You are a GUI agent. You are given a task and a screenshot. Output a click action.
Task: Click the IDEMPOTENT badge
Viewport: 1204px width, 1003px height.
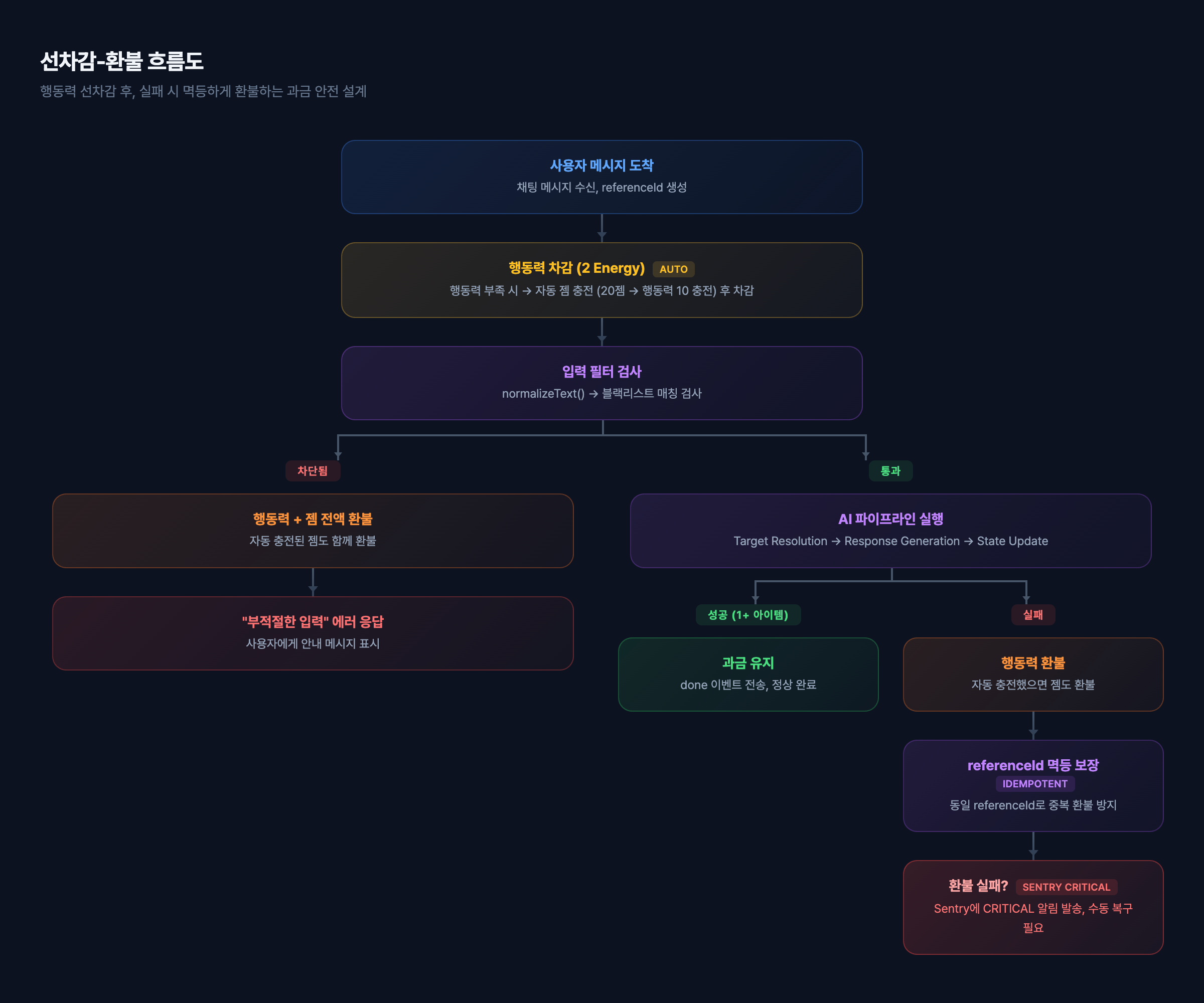tap(1034, 783)
